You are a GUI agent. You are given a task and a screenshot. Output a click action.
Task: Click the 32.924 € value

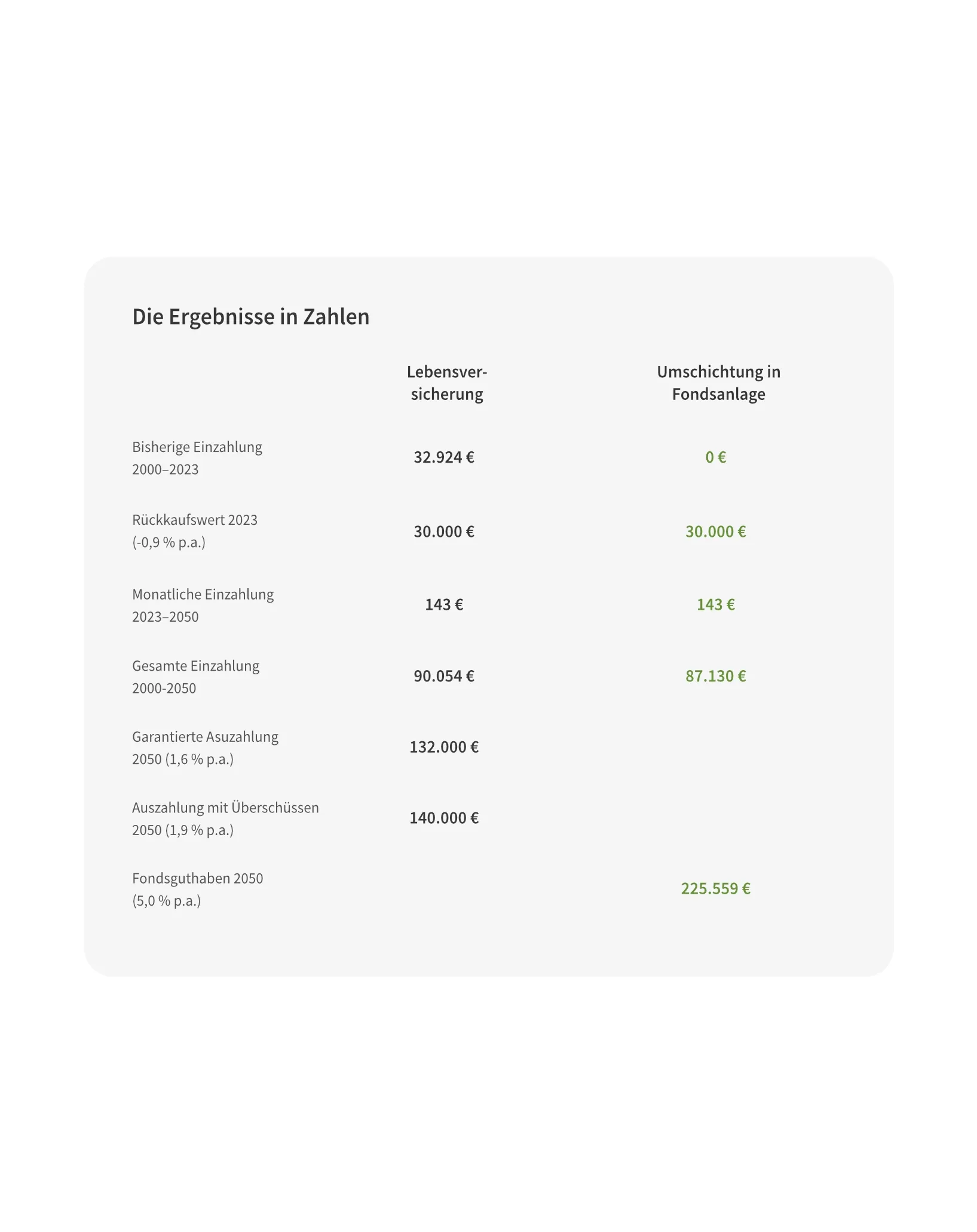(x=444, y=457)
